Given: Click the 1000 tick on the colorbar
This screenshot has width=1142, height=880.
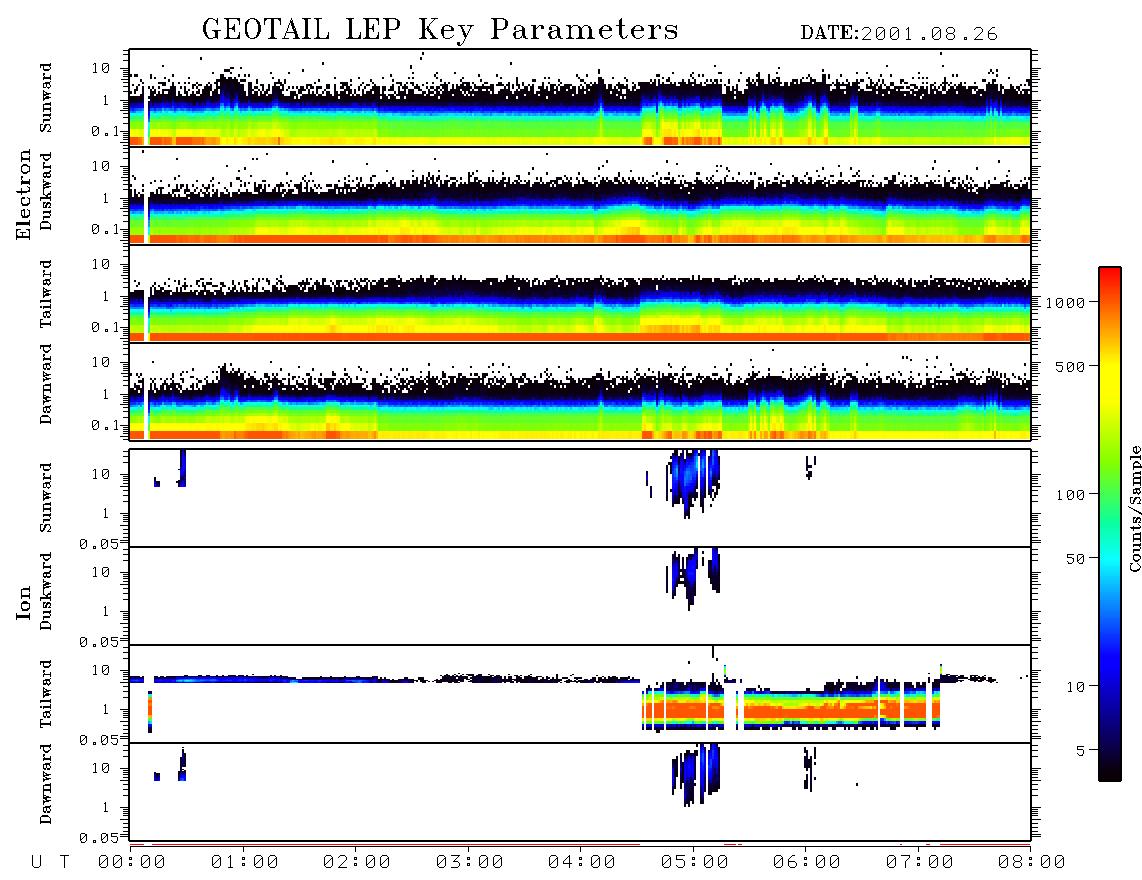Looking at the screenshot, I should tap(1066, 303).
